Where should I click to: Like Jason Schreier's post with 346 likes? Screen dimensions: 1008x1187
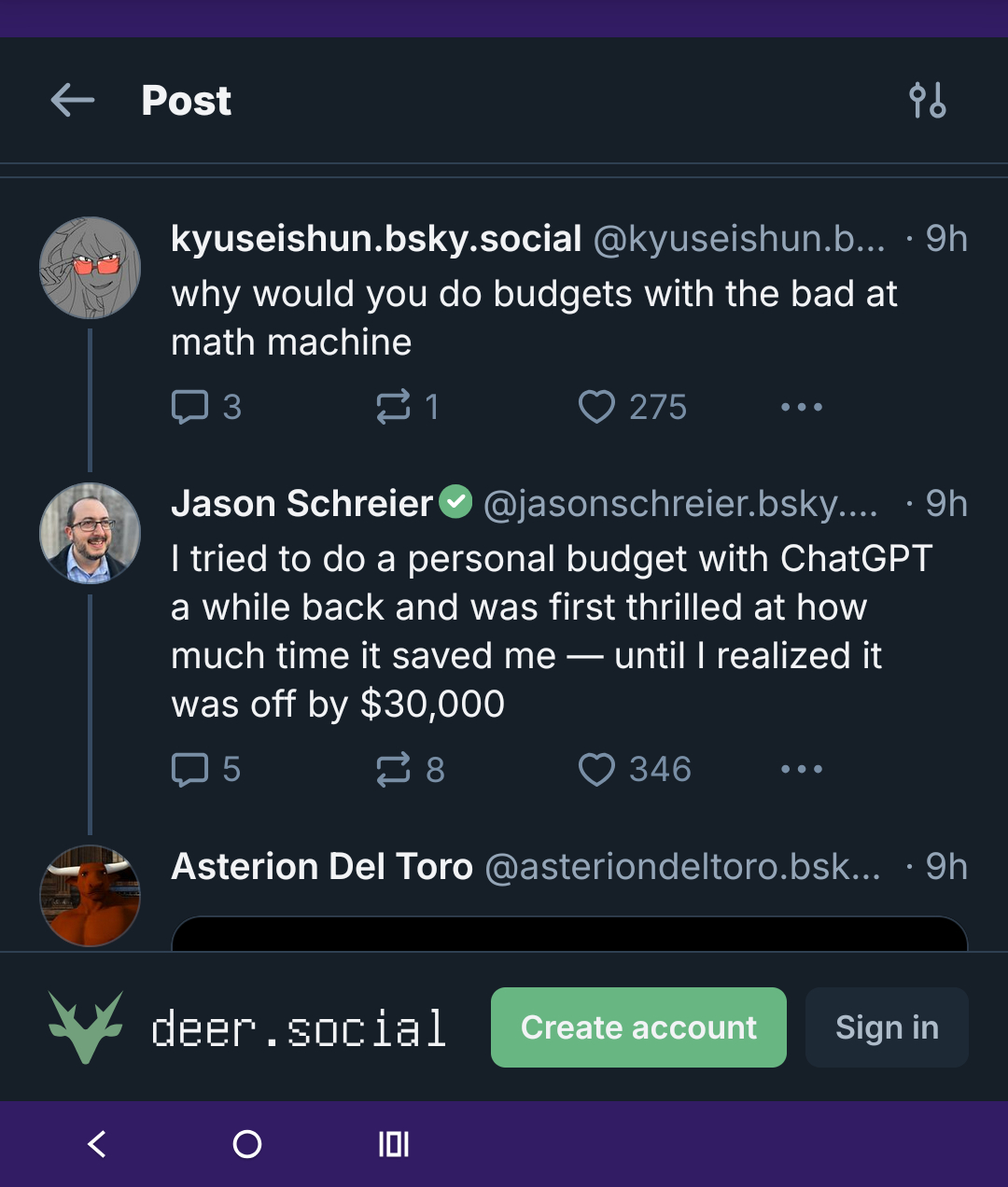click(596, 770)
